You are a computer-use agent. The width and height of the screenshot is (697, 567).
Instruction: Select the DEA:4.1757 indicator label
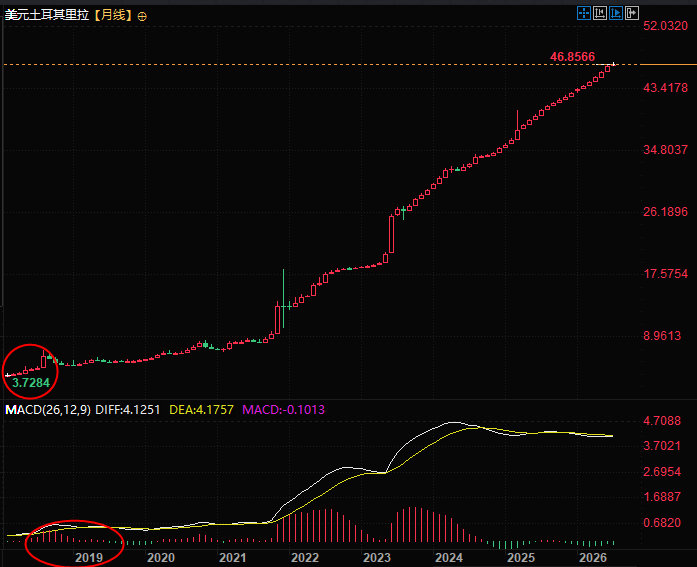pos(201,410)
